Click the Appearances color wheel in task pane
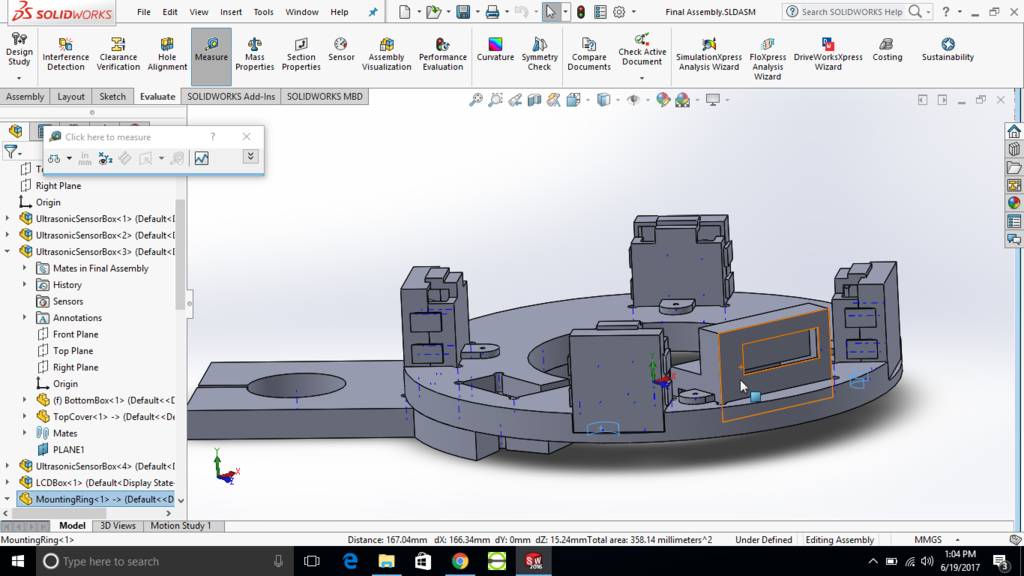This screenshot has height=576, width=1024. (x=1014, y=203)
